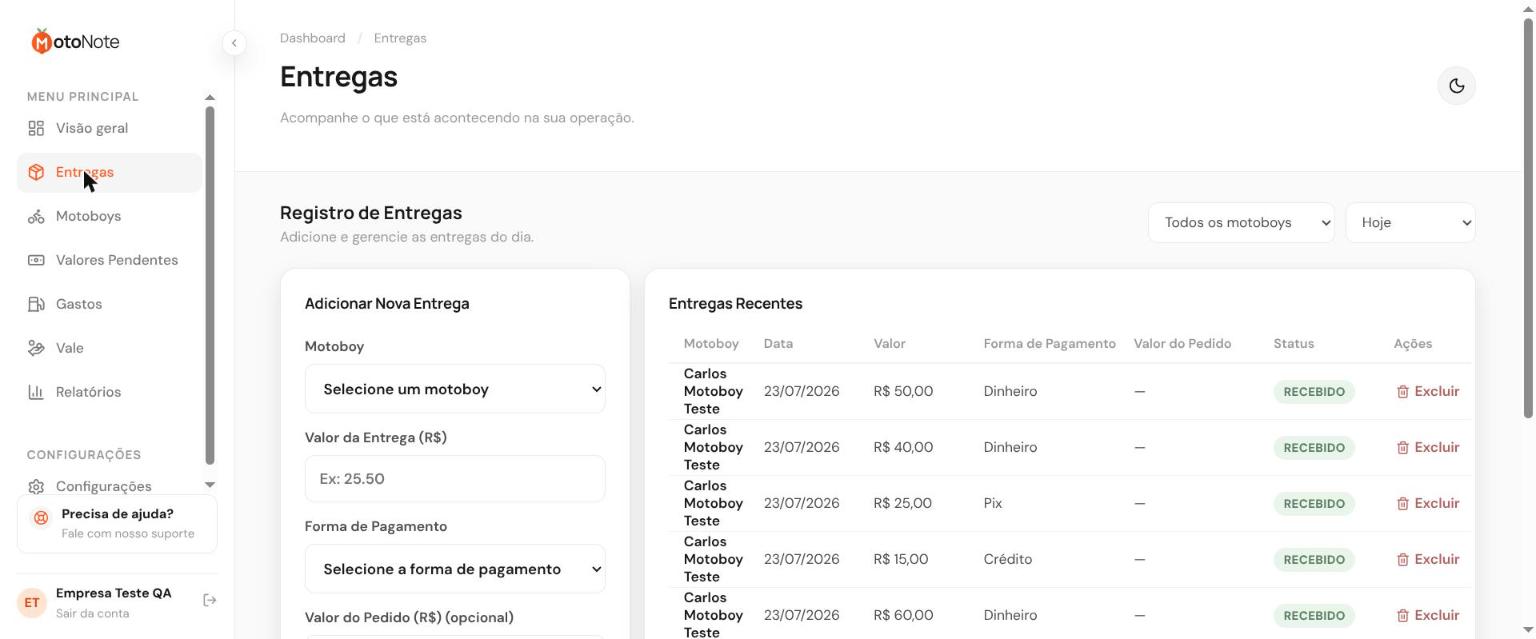Click the sidebar scroll up arrow

[x=210, y=97]
